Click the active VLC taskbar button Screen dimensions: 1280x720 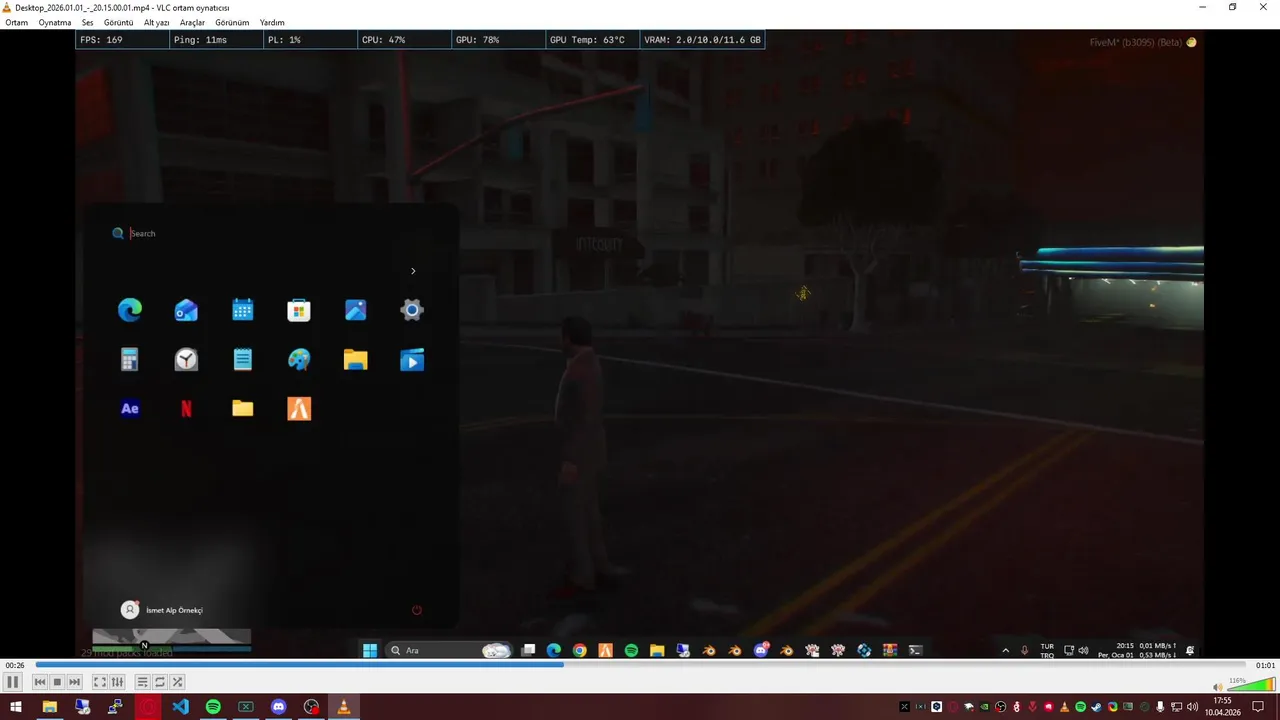344,707
